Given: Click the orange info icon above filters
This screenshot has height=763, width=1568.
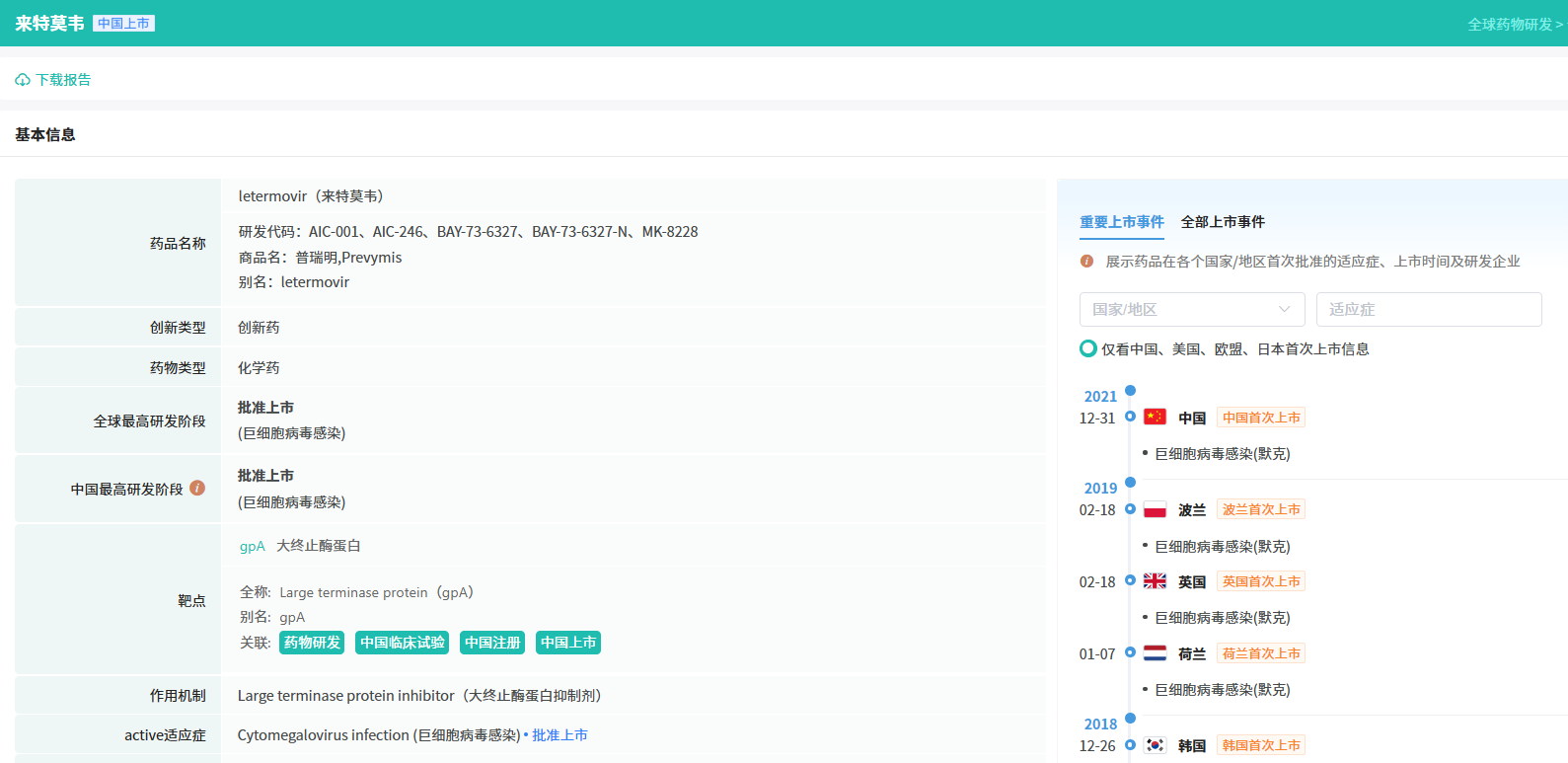Looking at the screenshot, I should click(x=1086, y=262).
